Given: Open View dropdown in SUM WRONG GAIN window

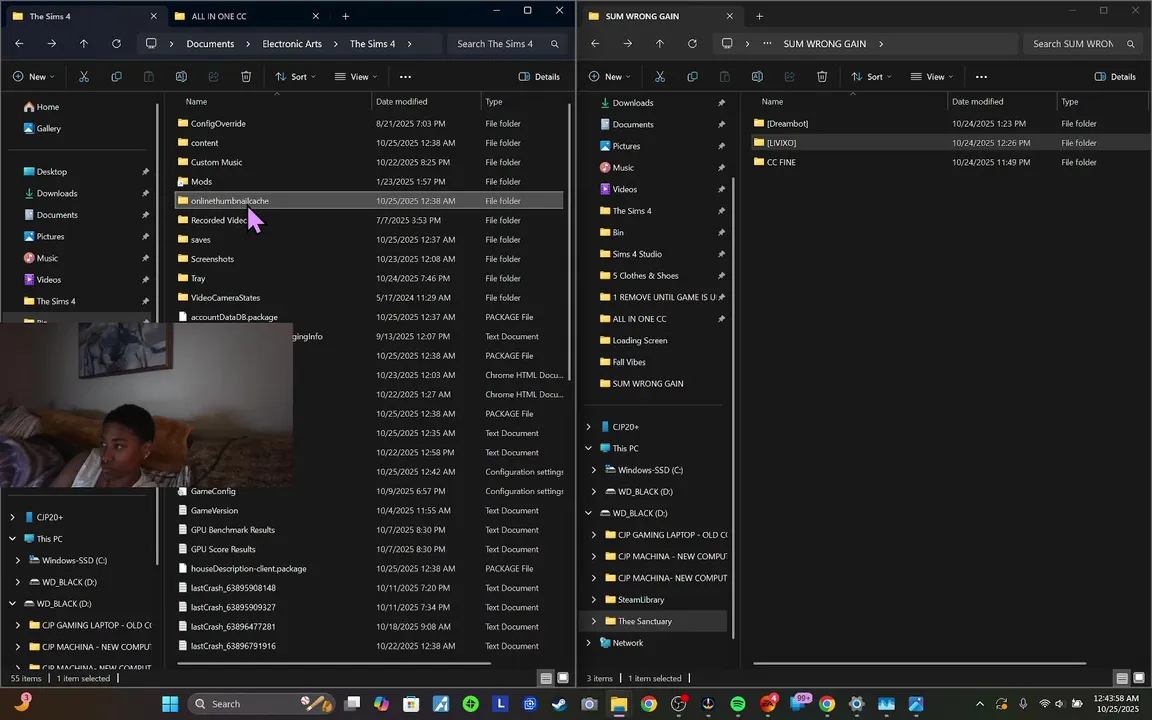Looking at the screenshot, I should (x=932, y=76).
